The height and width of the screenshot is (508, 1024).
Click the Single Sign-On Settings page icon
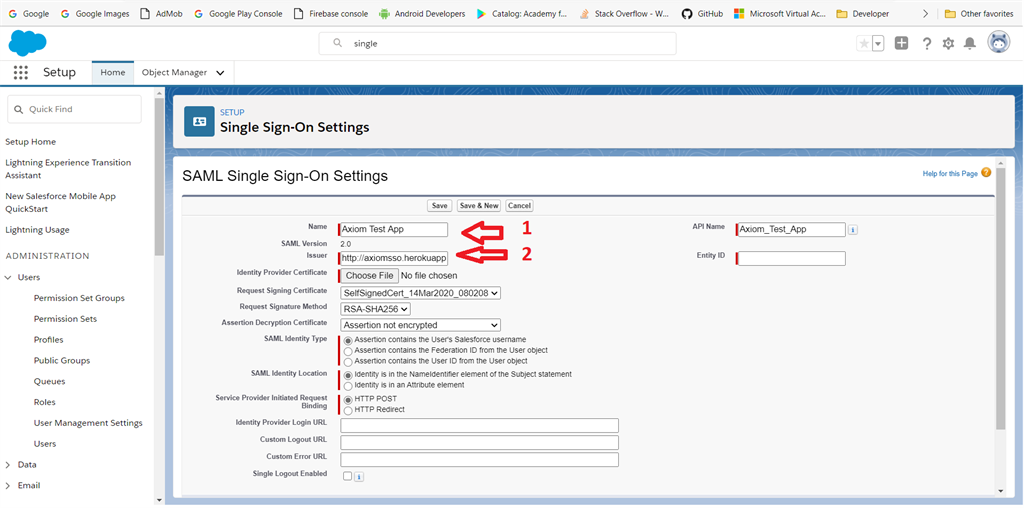pos(199,121)
